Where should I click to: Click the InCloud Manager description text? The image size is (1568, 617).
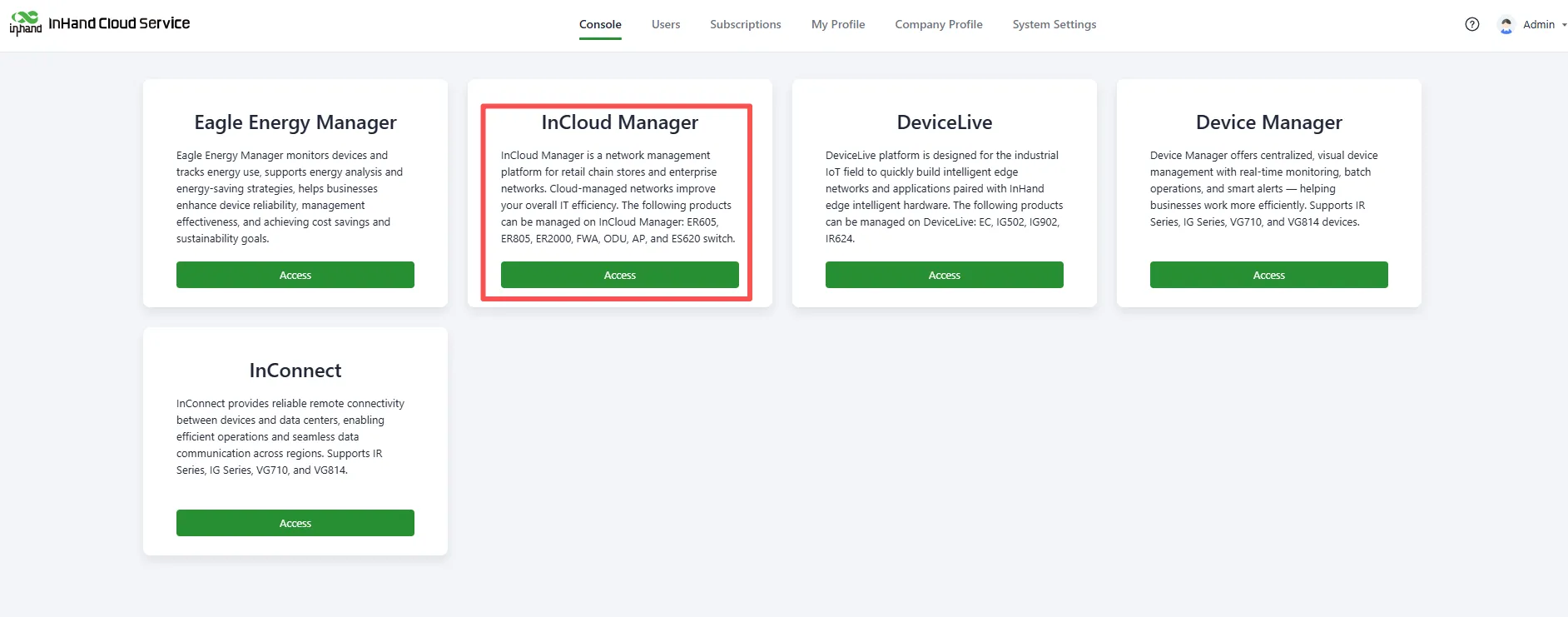(x=618, y=197)
